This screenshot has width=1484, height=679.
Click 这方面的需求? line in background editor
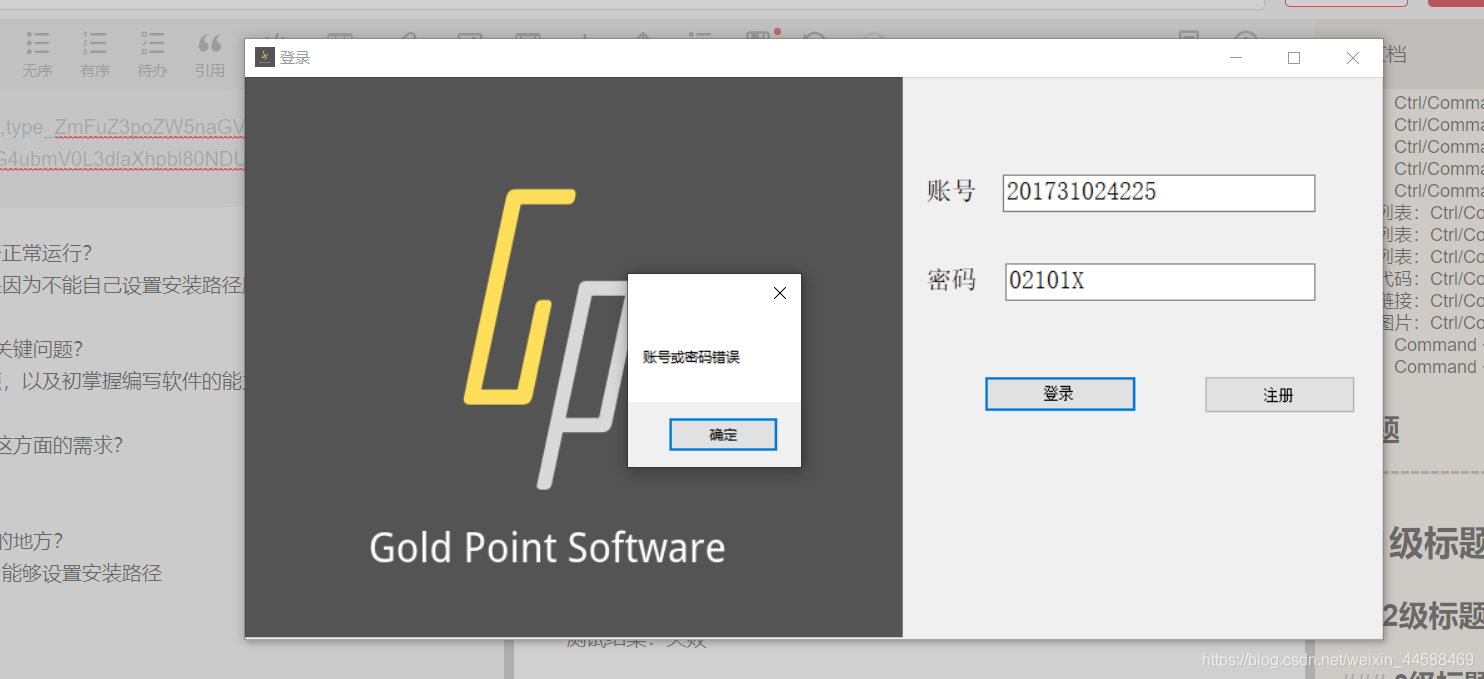(61, 445)
